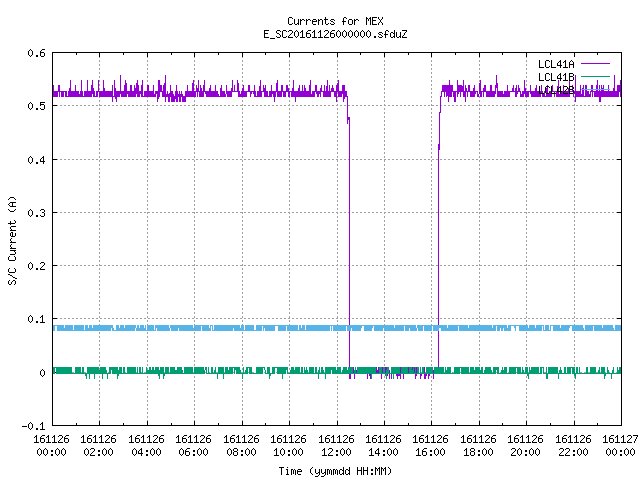Click the y-axis tick value 0.5
Viewport: 640px width, 480px height.
click(36, 106)
